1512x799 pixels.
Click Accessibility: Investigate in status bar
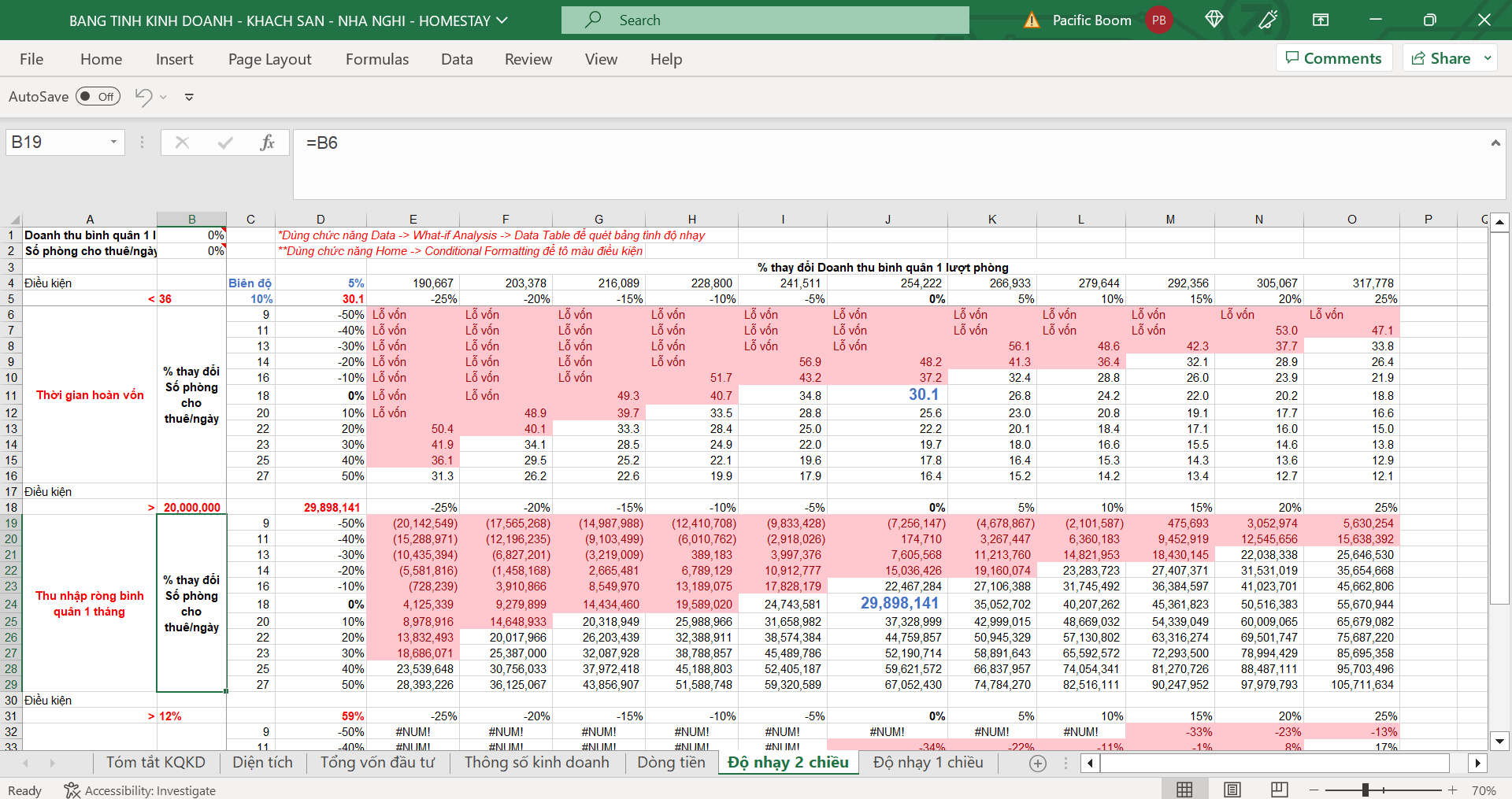tap(140, 790)
